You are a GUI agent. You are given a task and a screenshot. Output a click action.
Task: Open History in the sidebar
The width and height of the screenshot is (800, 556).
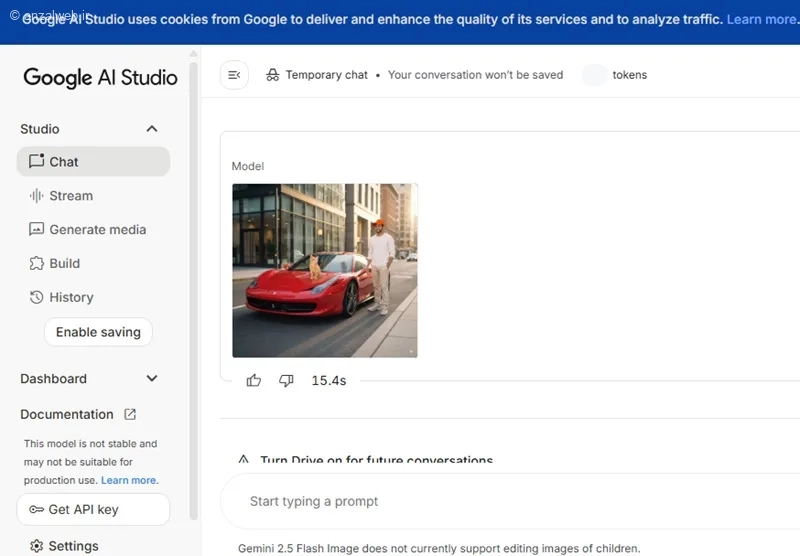71,297
